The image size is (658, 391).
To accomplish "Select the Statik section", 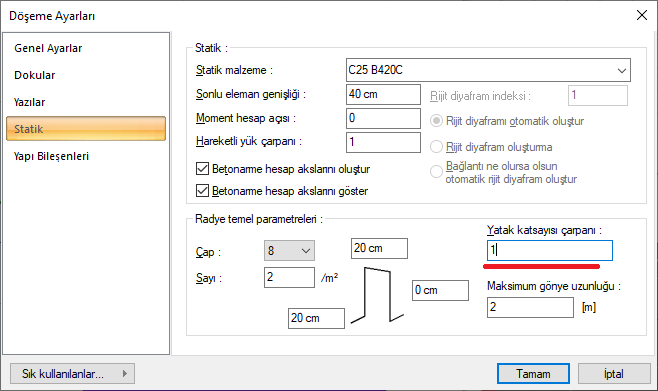I will [86, 129].
